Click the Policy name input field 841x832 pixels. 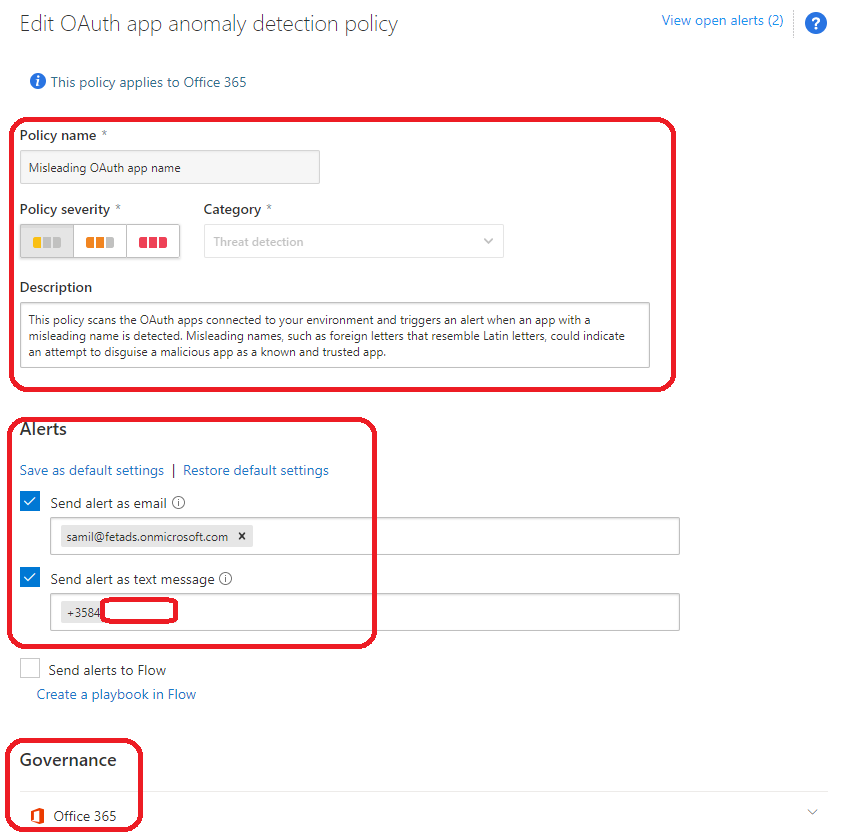click(x=169, y=167)
